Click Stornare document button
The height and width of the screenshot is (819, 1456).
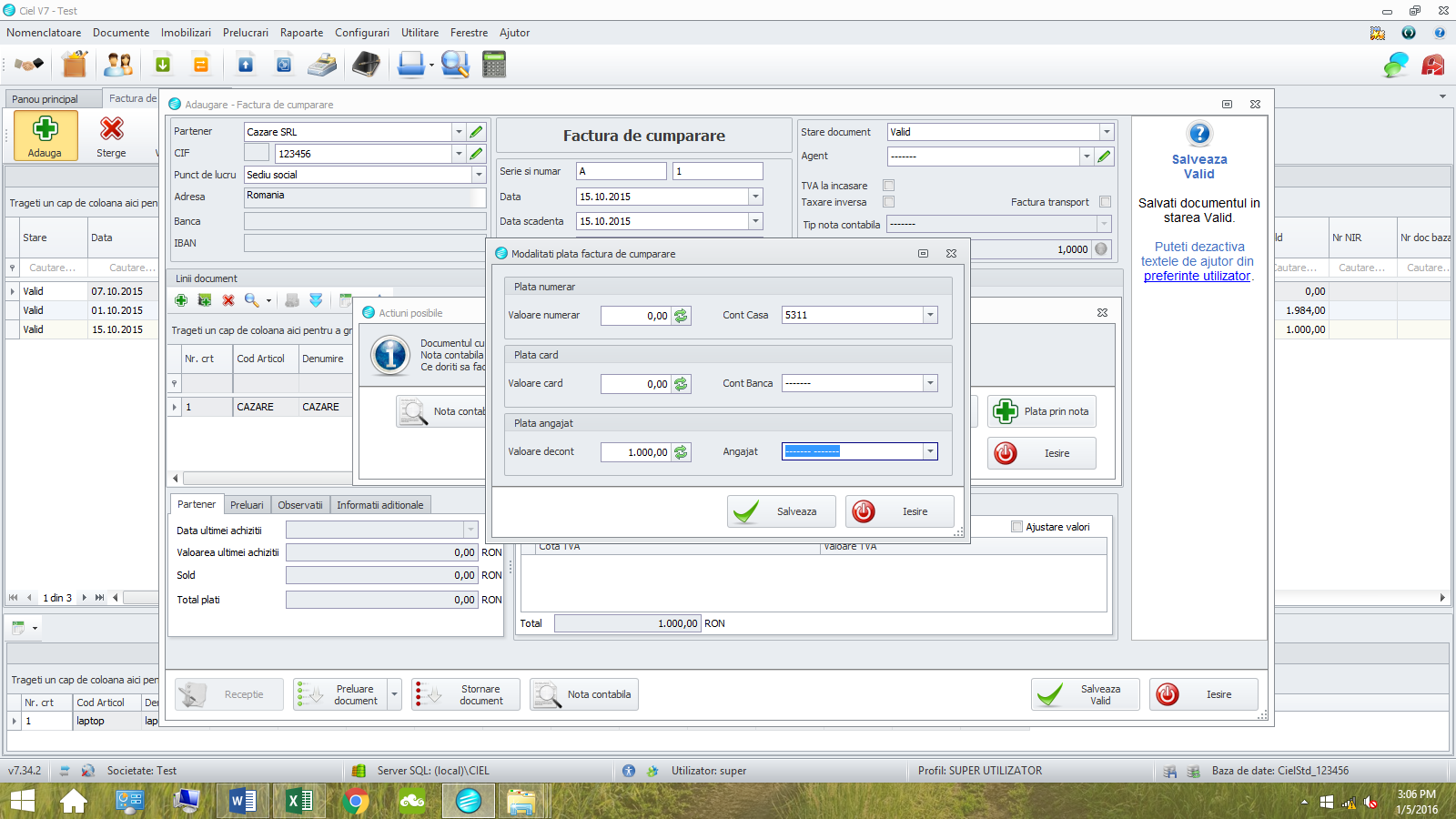pyautogui.click(x=466, y=694)
